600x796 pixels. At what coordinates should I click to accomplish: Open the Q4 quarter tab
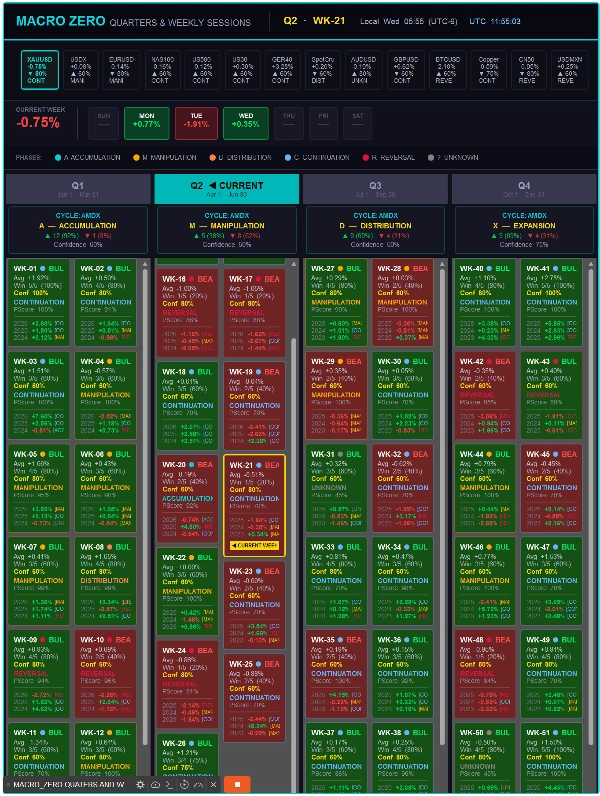524,189
